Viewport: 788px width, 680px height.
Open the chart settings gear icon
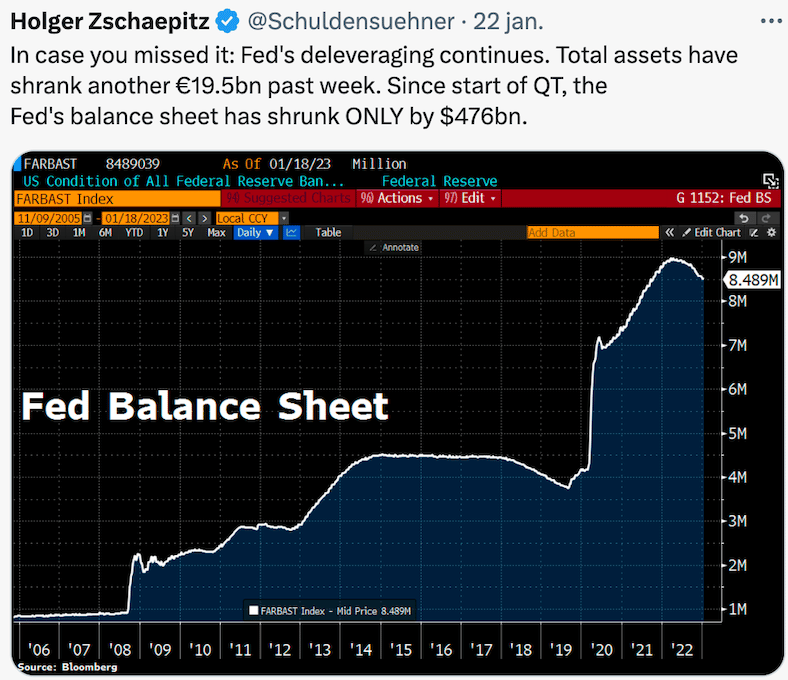point(771,233)
